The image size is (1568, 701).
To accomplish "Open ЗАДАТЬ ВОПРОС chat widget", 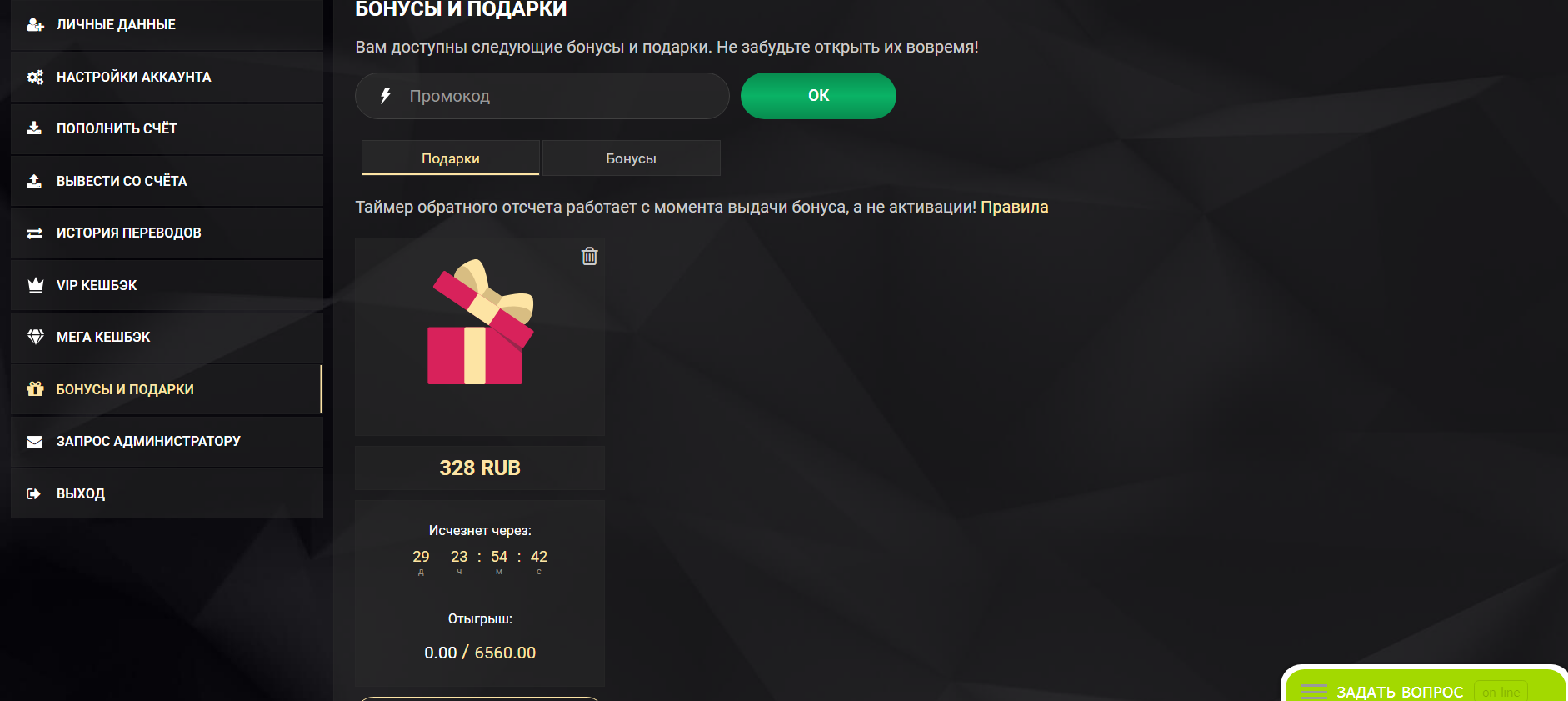I will click(1426, 686).
